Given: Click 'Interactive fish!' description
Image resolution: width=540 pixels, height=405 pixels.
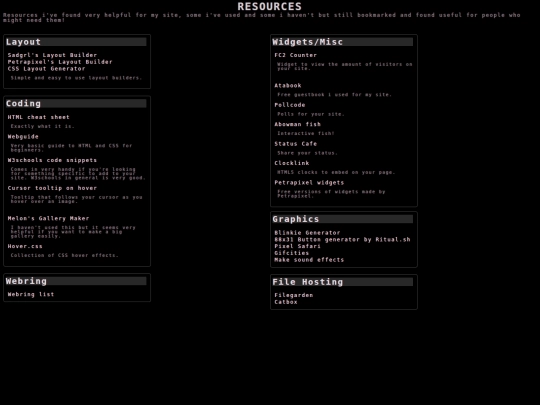Looking at the screenshot, I should click(306, 133).
